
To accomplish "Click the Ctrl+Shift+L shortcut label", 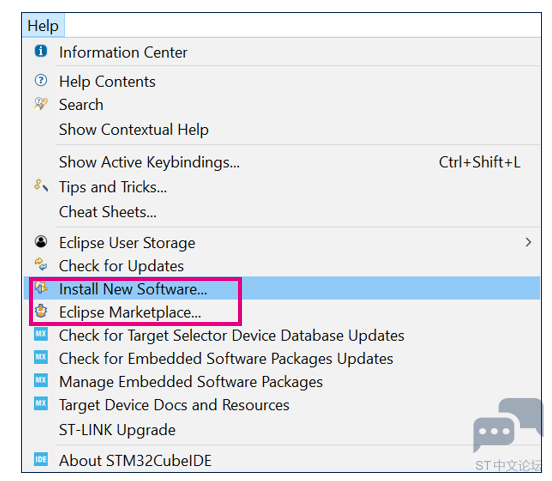I will click(x=479, y=162).
